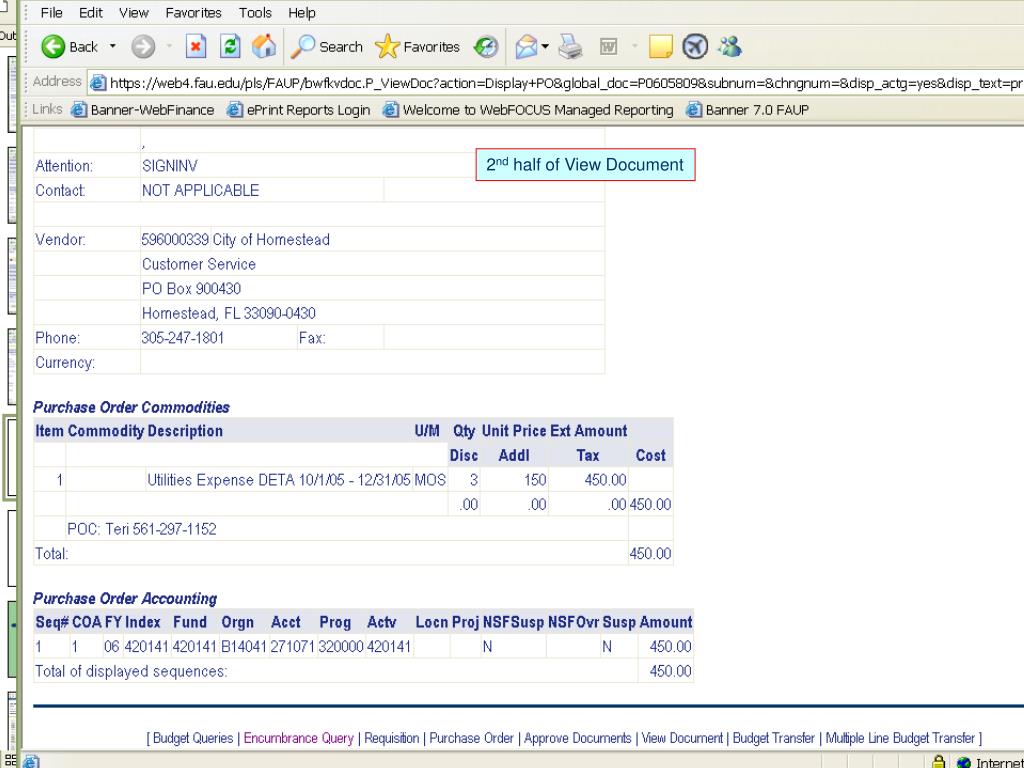Click 'PO Box 900430' address line
The width and height of the screenshot is (1024, 768).
pos(191,289)
